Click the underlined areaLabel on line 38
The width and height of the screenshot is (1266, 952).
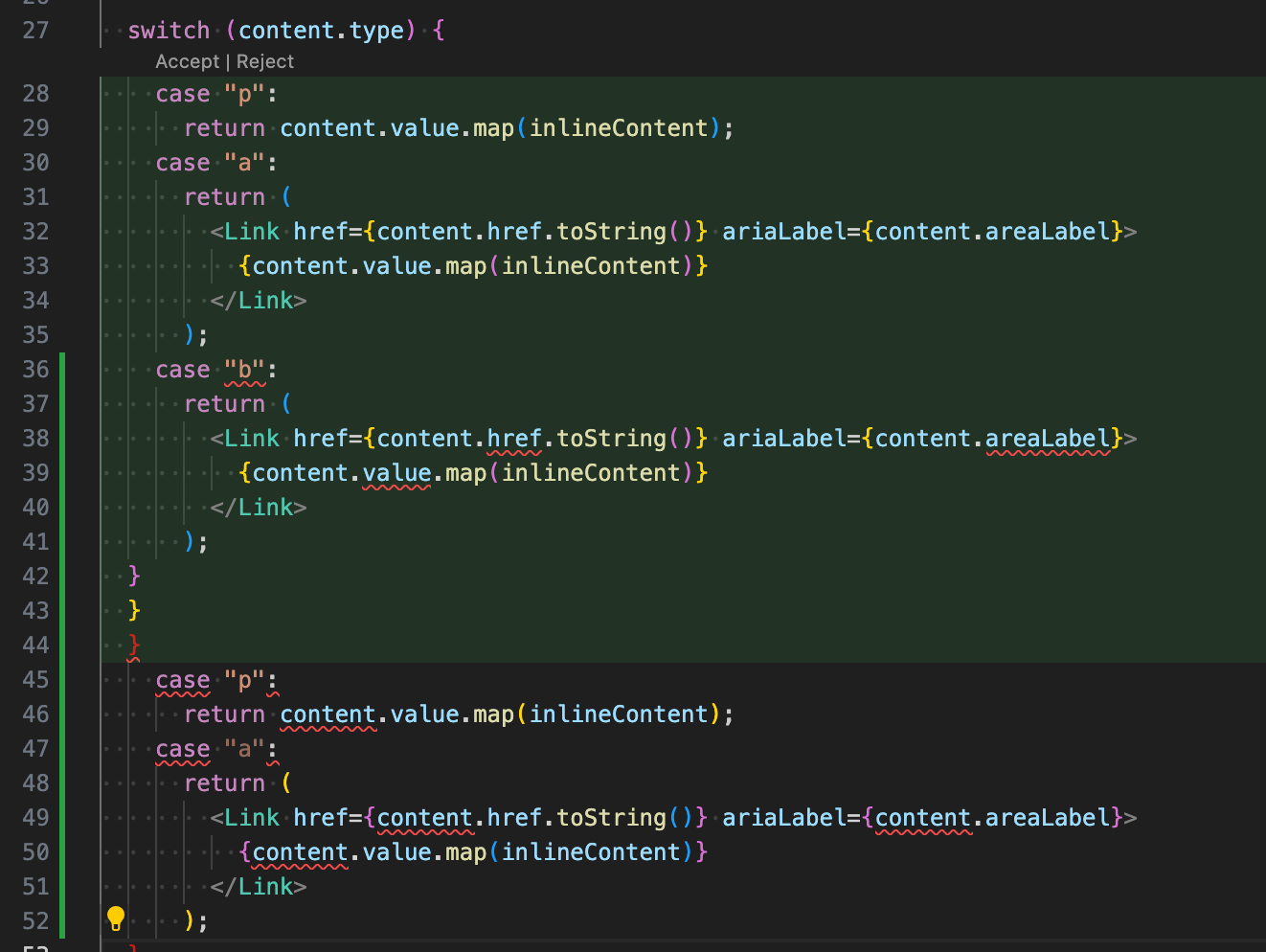coord(1048,439)
